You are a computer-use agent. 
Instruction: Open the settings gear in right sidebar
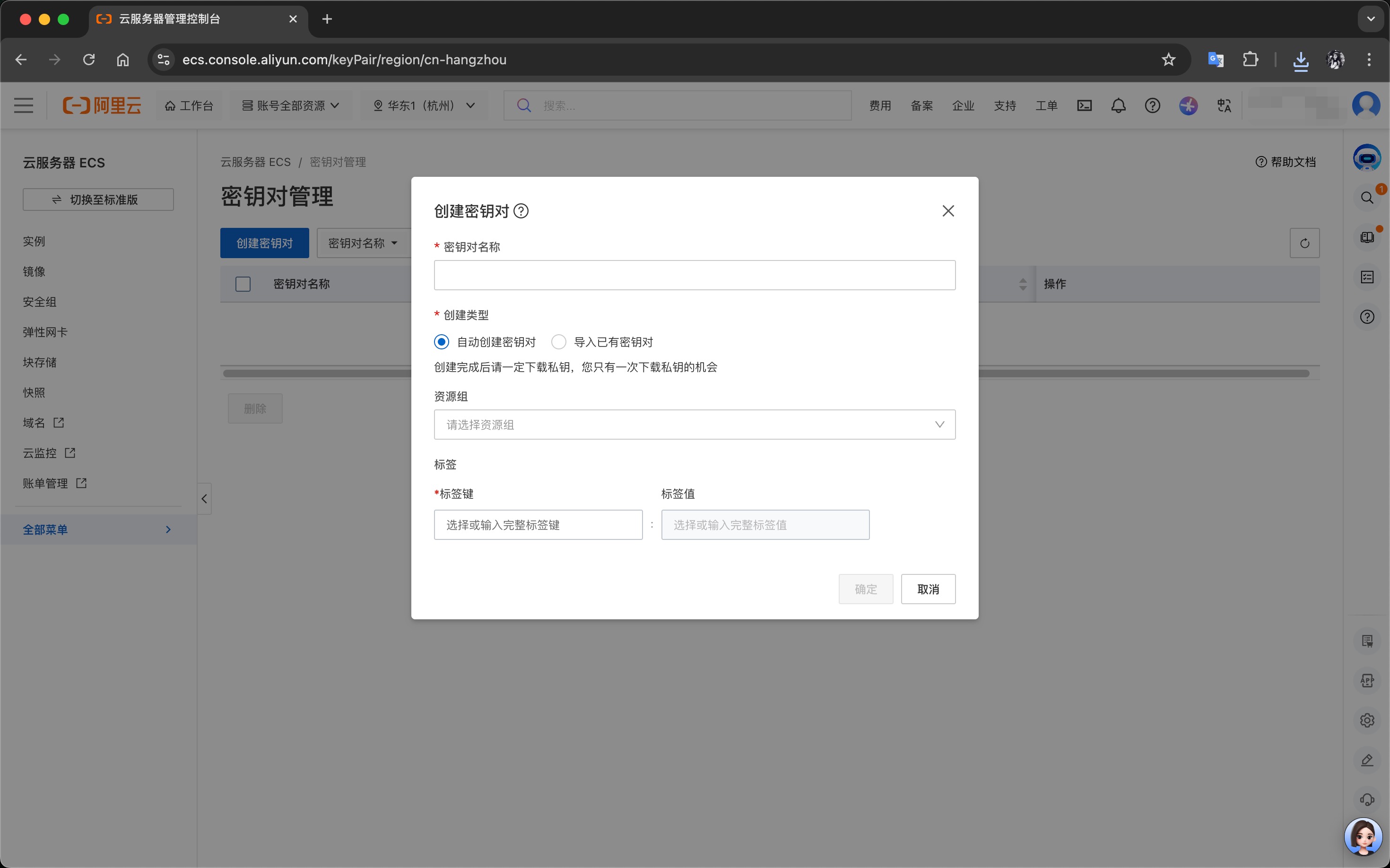[1367, 720]
